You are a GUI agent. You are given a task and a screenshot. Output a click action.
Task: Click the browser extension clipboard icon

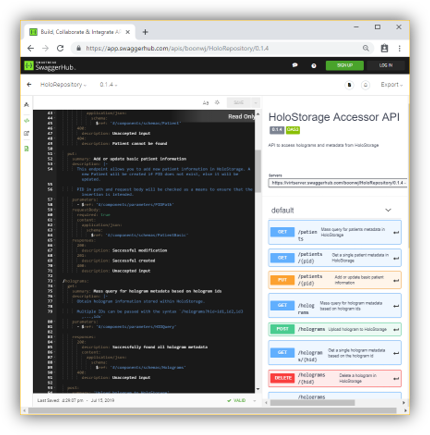pos(384,48)
